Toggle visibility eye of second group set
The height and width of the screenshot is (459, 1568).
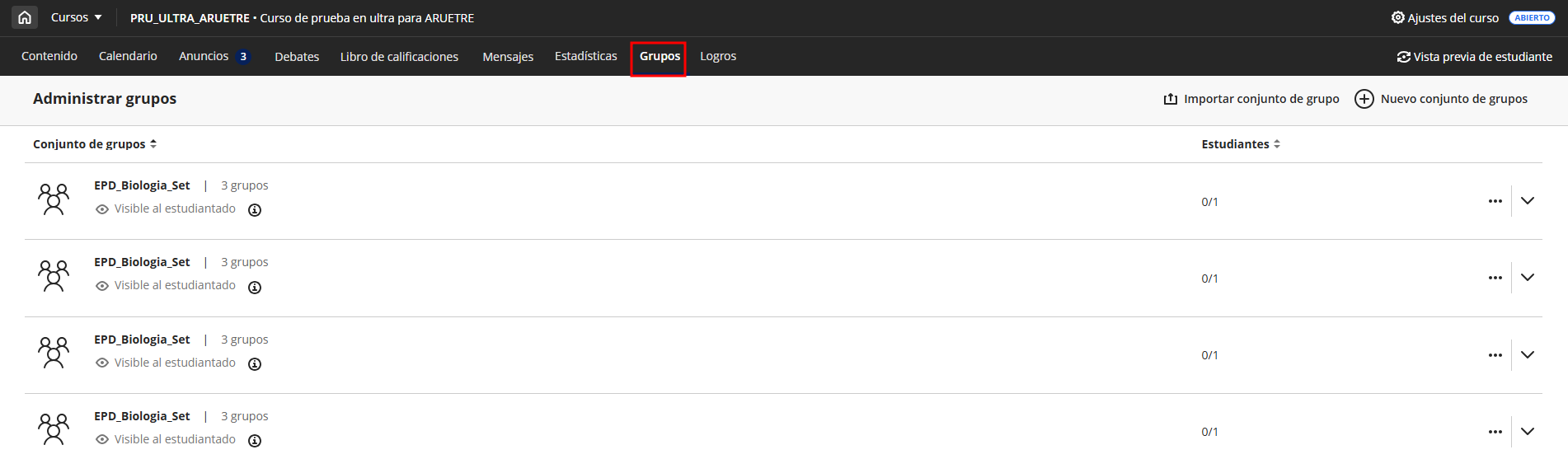click(x=102, y=286)
